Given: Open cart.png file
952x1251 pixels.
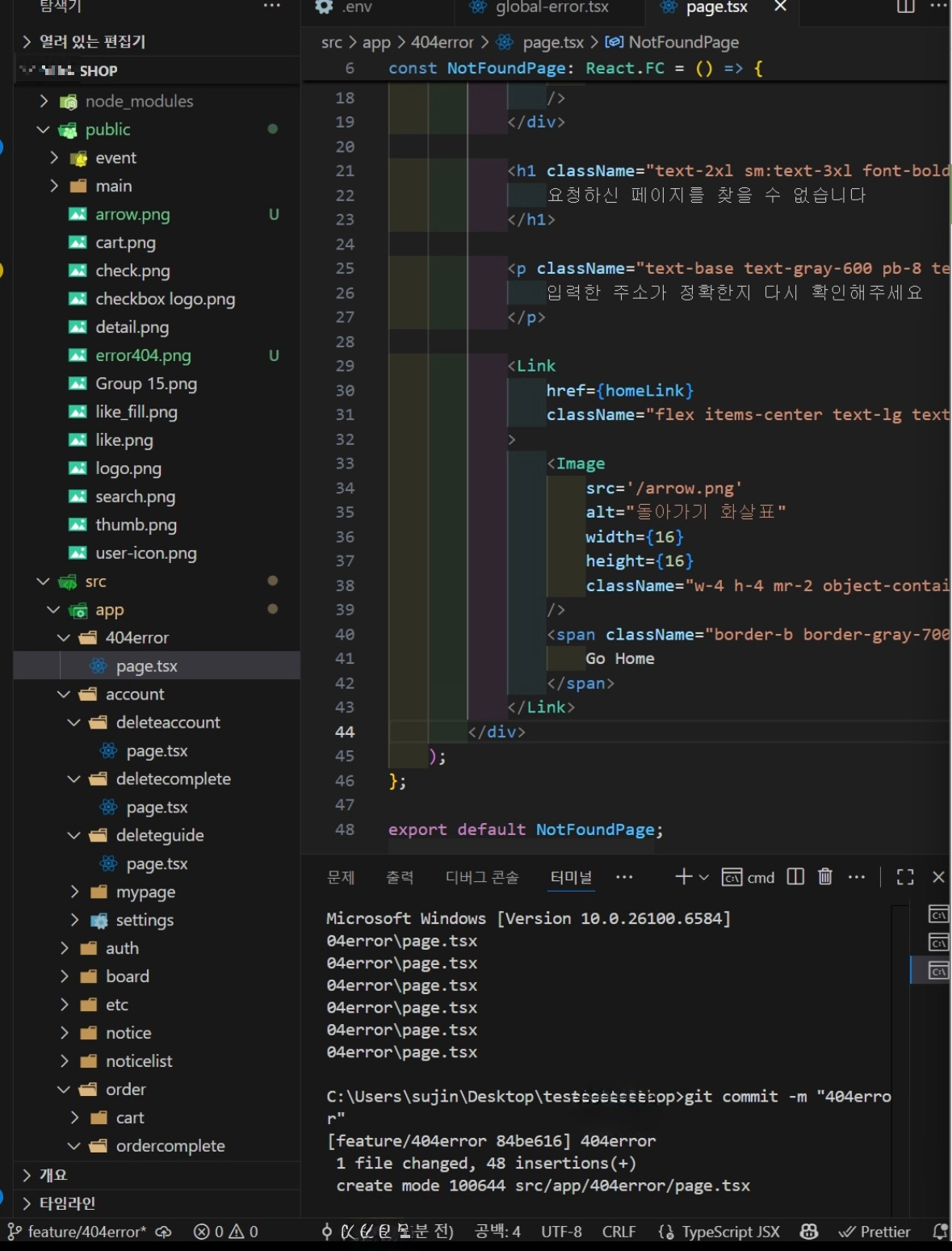Looking at the screenshot, I should tap(125, 242).
